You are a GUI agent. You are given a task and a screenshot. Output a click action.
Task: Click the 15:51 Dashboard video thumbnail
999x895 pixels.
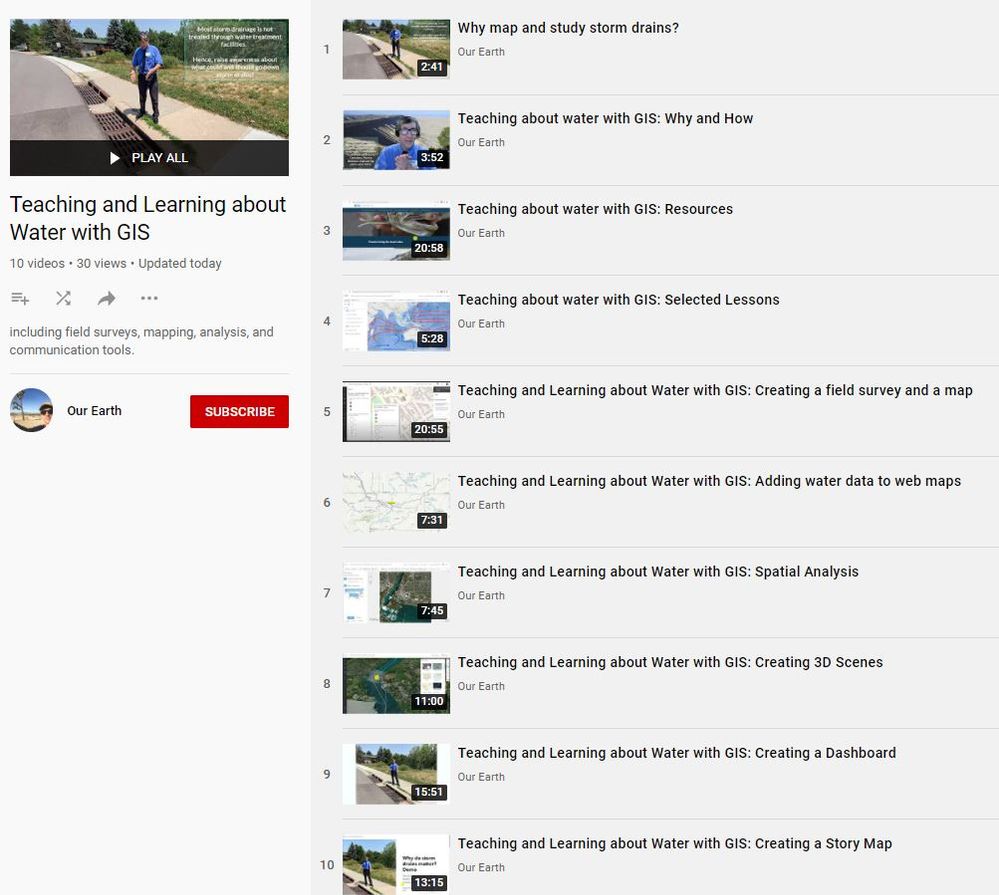[x=396, y=774]
